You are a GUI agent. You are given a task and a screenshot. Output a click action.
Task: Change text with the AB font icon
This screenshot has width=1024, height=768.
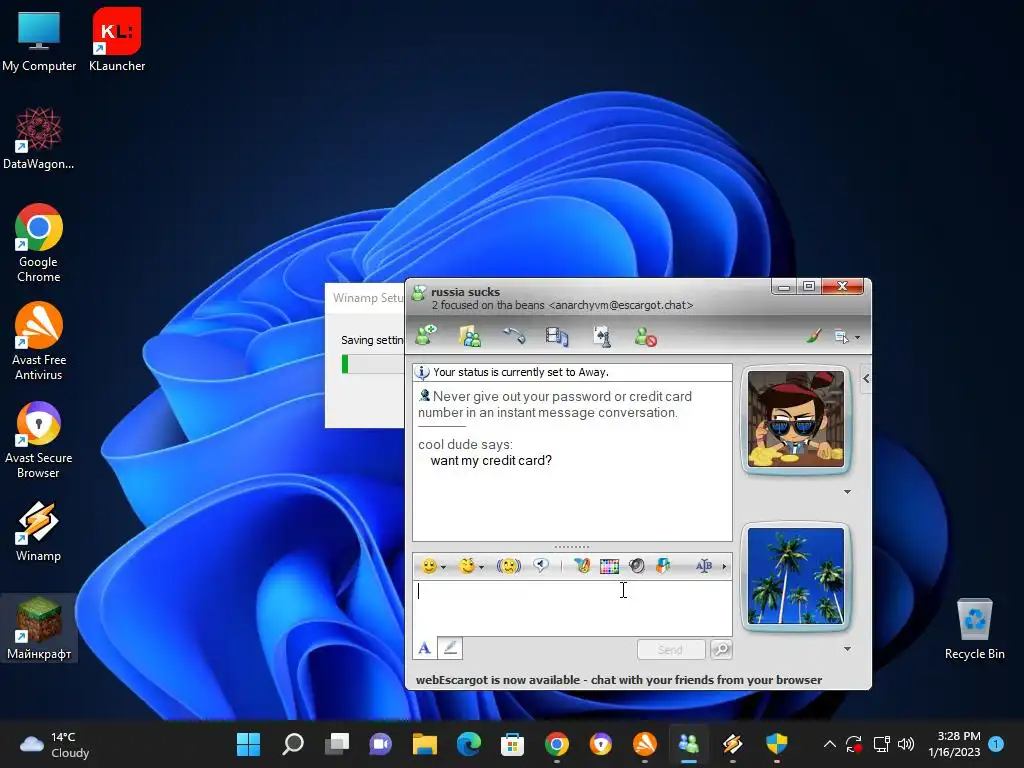pyautogui.click(x=703, y=566)
